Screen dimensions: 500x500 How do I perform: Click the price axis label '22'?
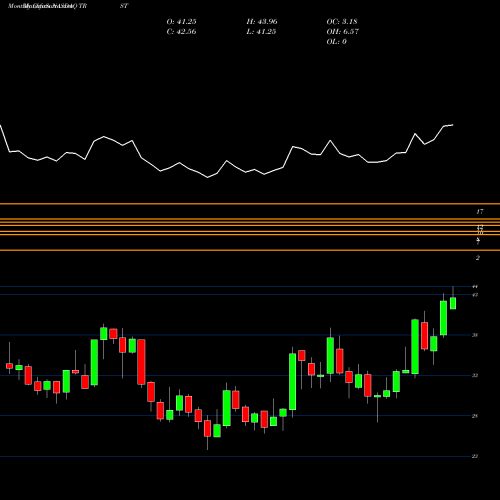coord(475,456)
